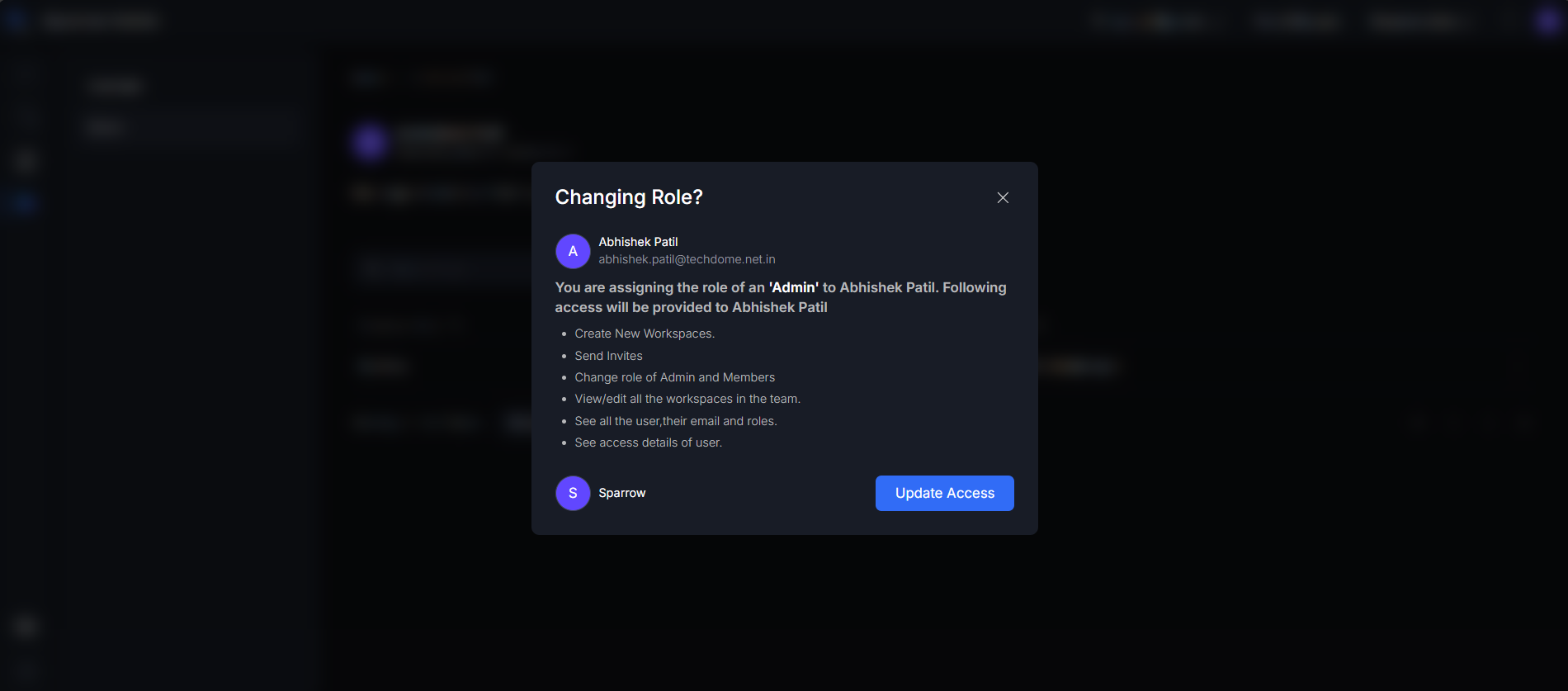
Task: Click the abhishek.patil@techdome.net.in email address
Action: [687, 259]
